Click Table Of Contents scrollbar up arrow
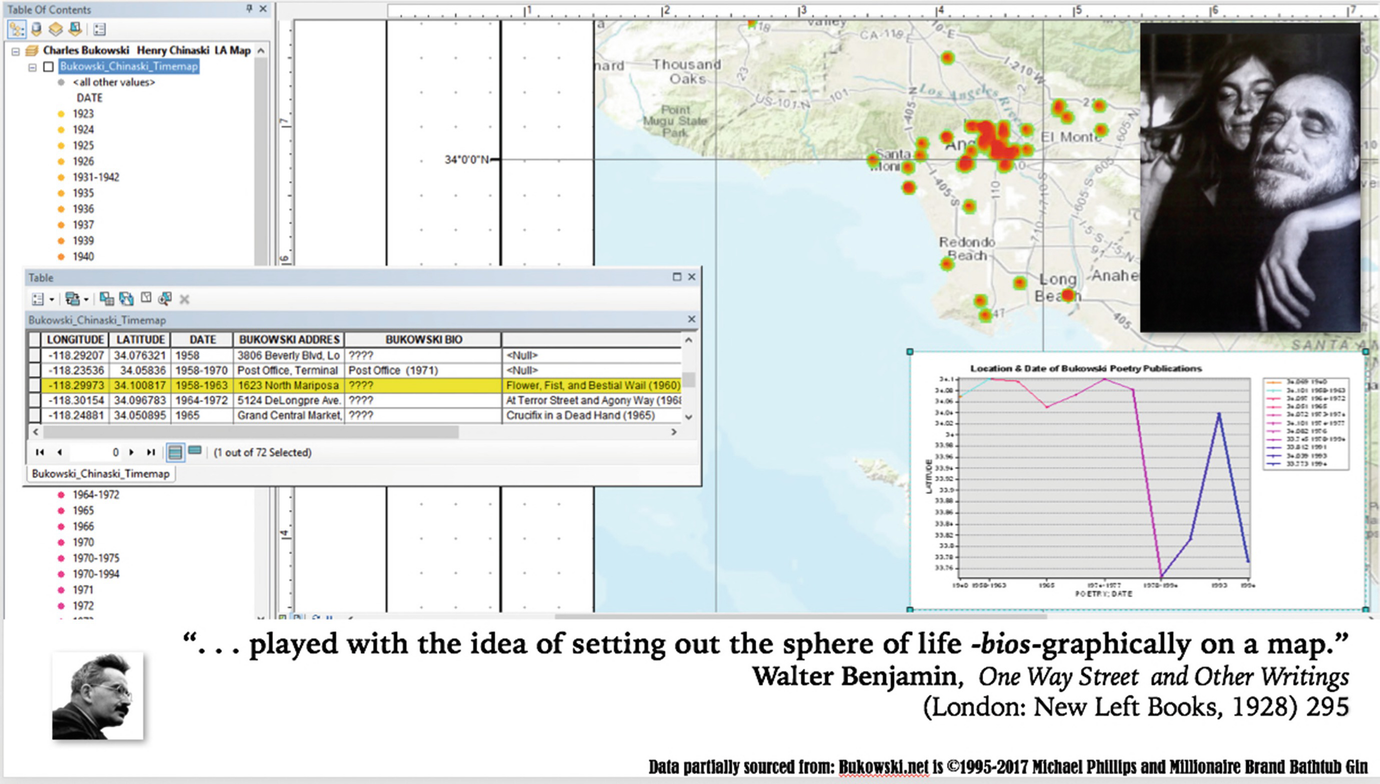 [261, 51]
